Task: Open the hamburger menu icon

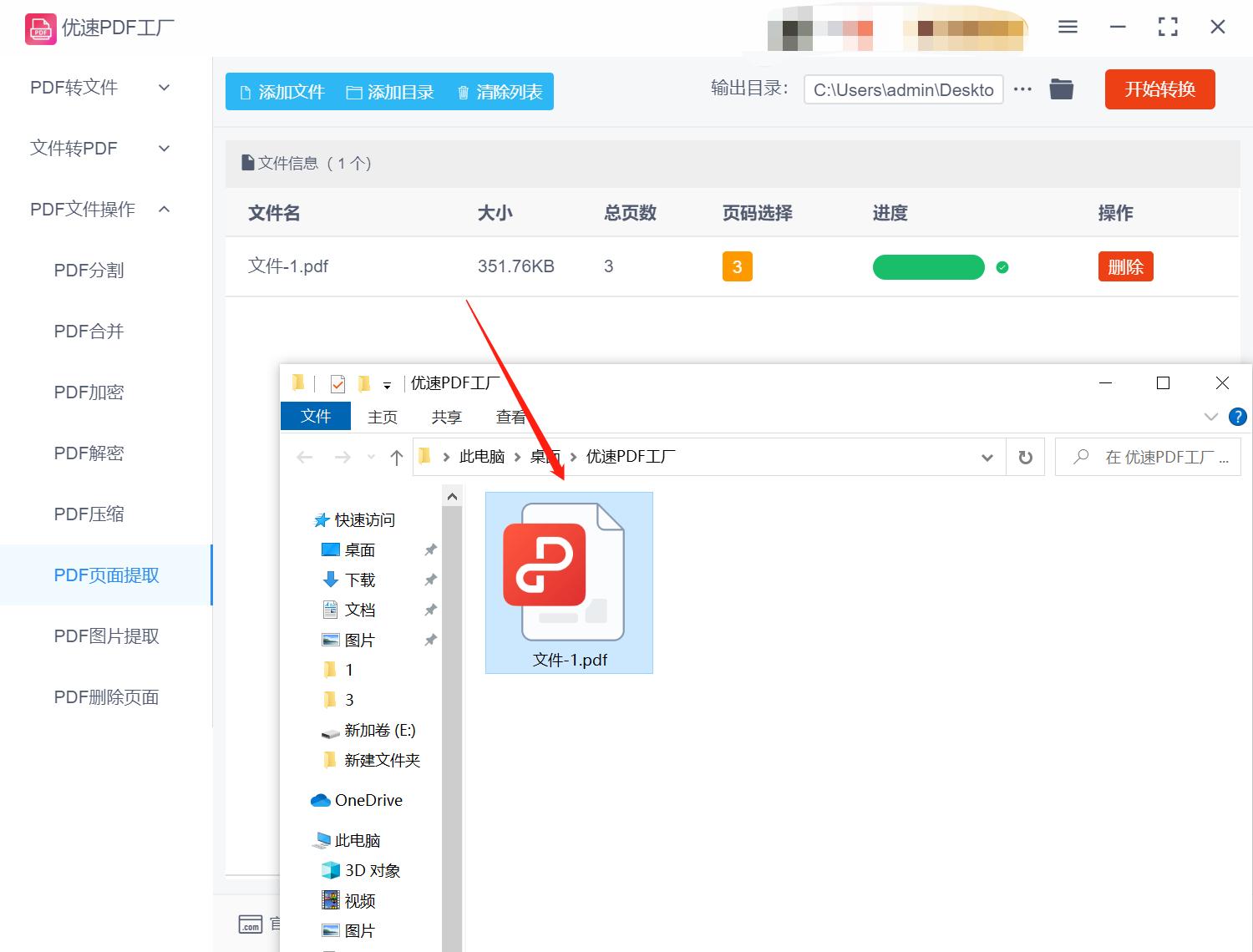Action: point(1067,26)
